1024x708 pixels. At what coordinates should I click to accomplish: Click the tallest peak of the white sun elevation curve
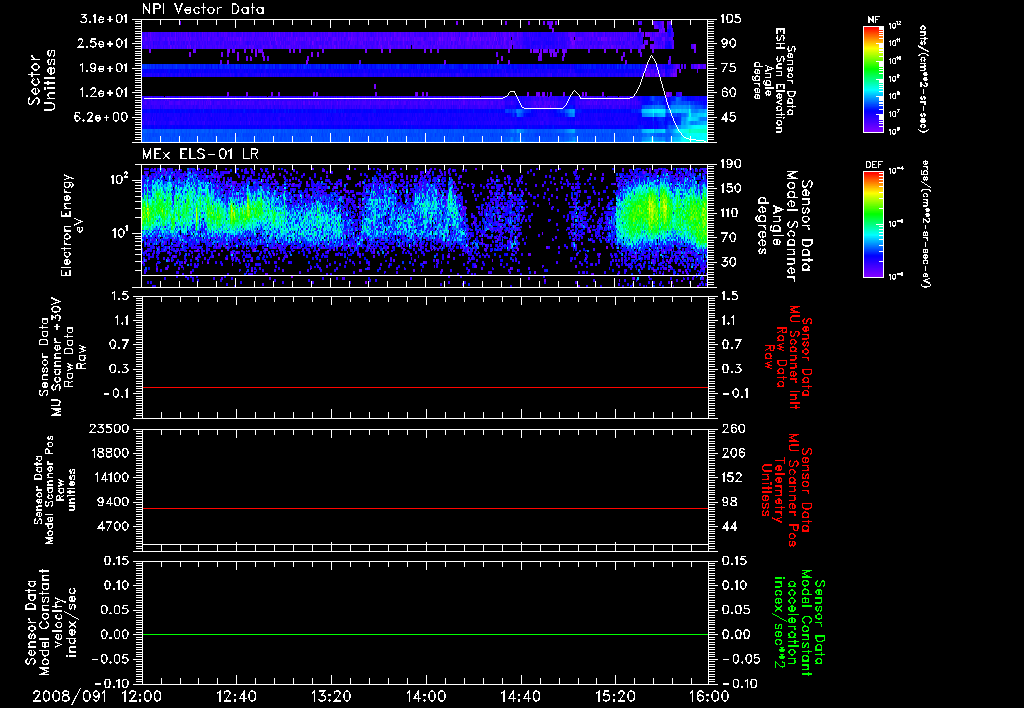click(651, 56)
